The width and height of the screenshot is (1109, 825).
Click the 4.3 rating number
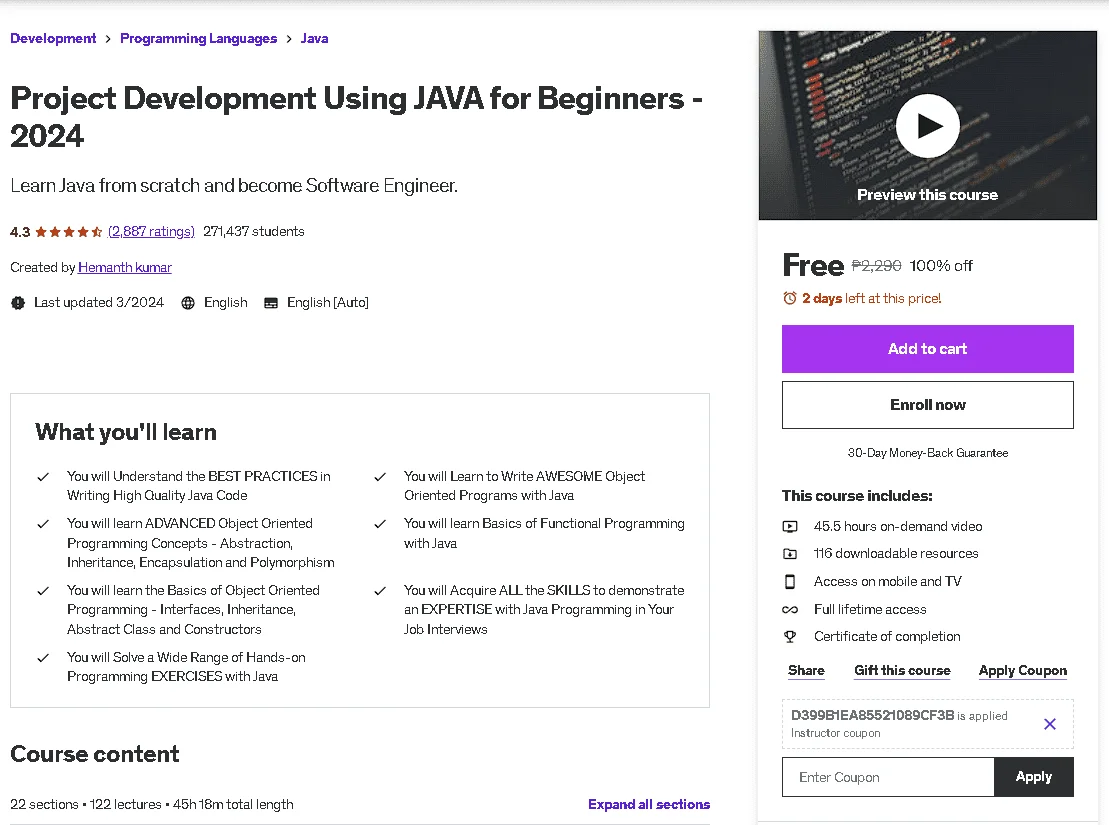tap(20, 232)
